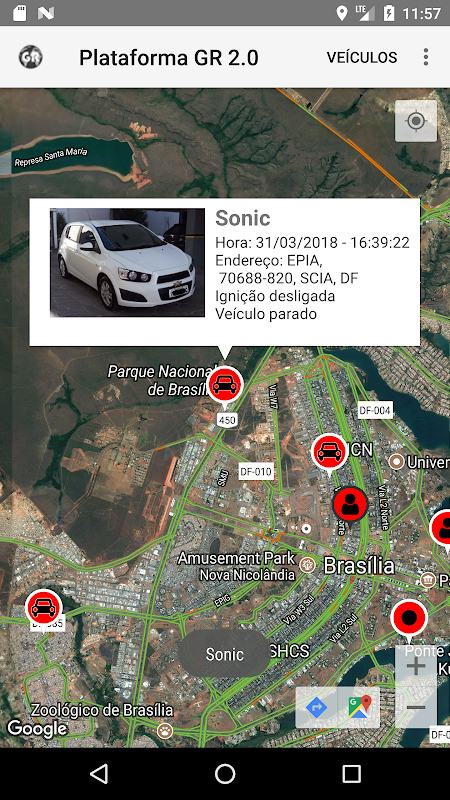The image size is (450, 800).
Task: Click the Sonic car marker near route 450
Action: tap(225, 386)
